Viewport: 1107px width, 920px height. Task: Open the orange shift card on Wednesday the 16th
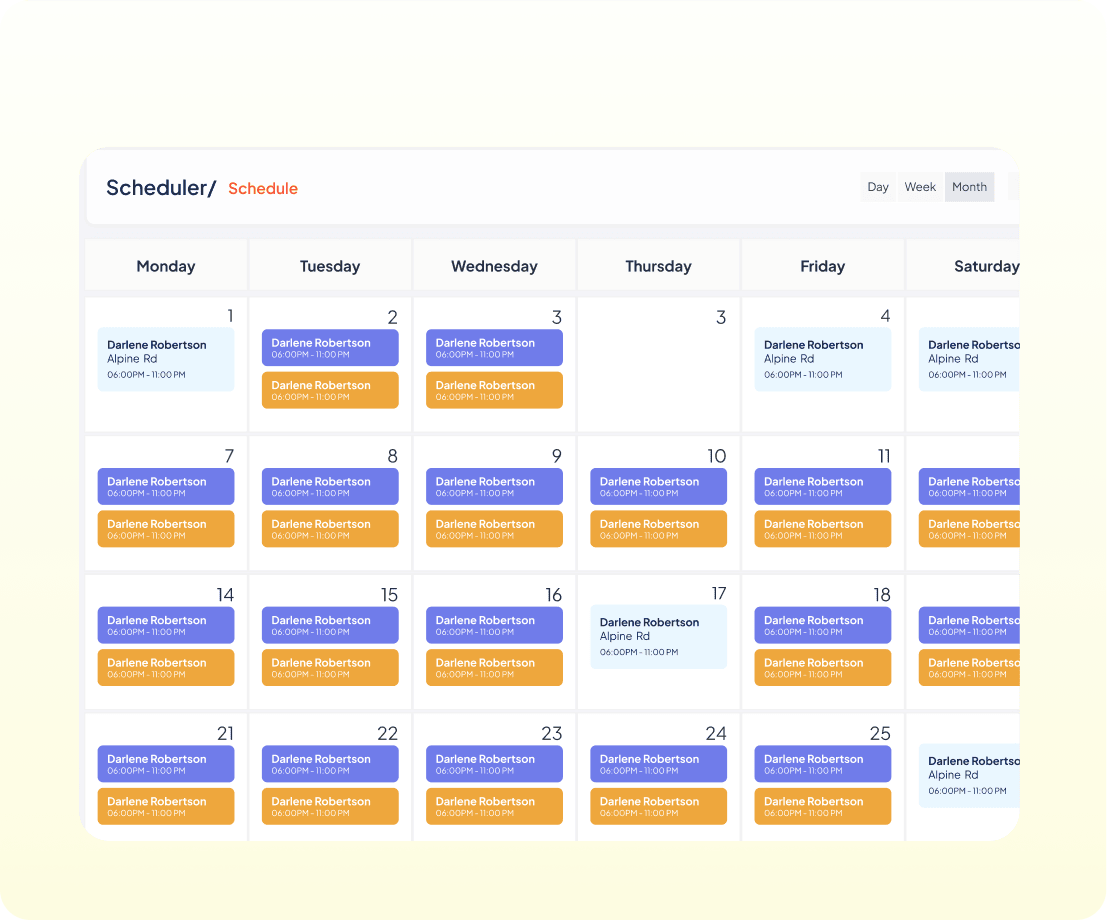(494, 667)
